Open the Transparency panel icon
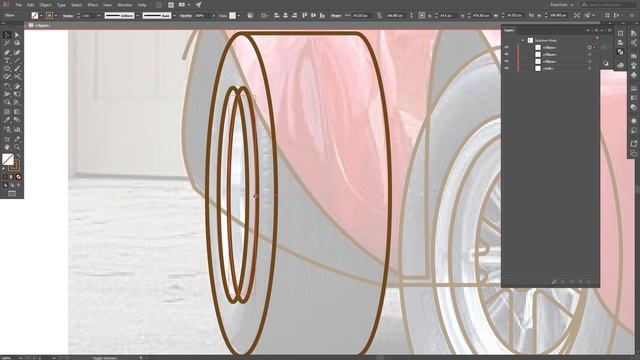The image size is (640, 360). click(633, 108)
